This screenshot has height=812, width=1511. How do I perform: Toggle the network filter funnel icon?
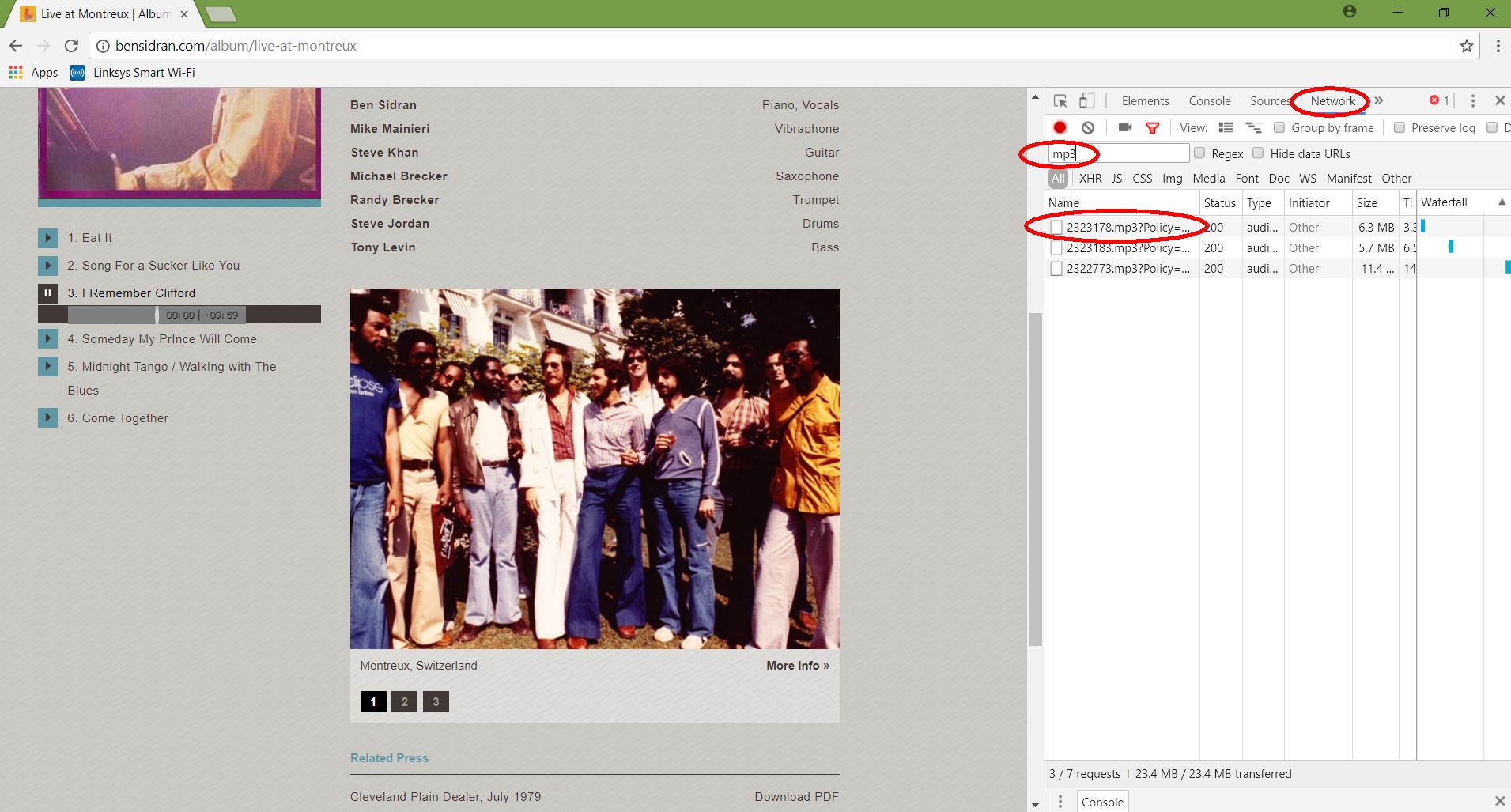1152,127
